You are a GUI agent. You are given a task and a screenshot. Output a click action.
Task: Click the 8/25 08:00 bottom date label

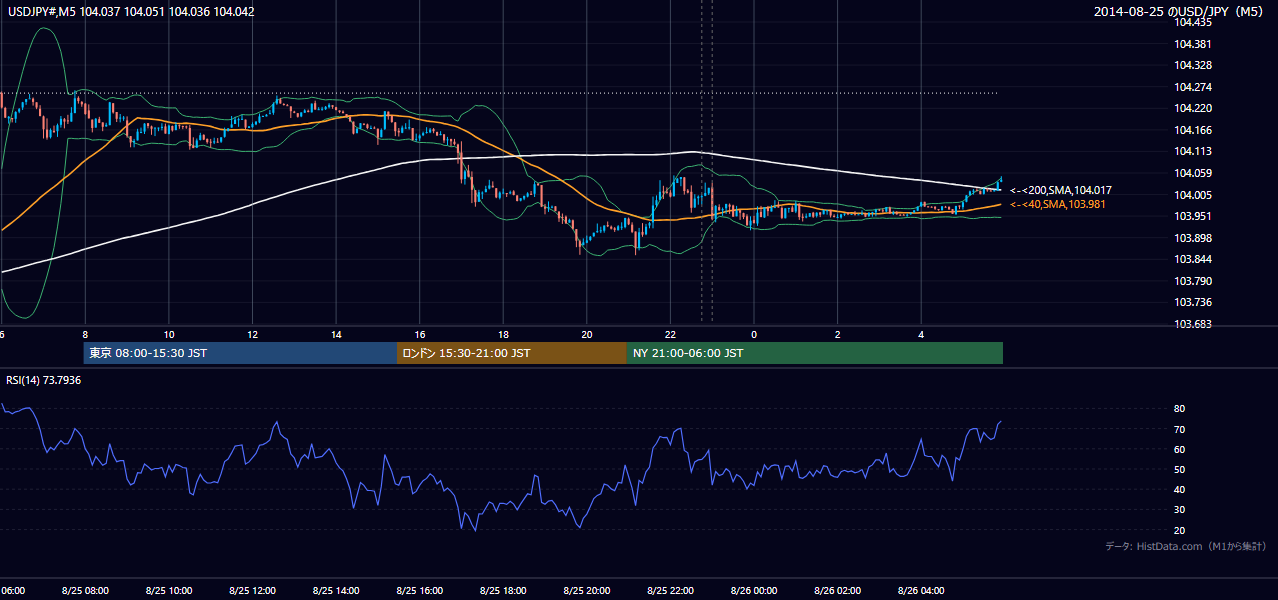click(85, 591)
